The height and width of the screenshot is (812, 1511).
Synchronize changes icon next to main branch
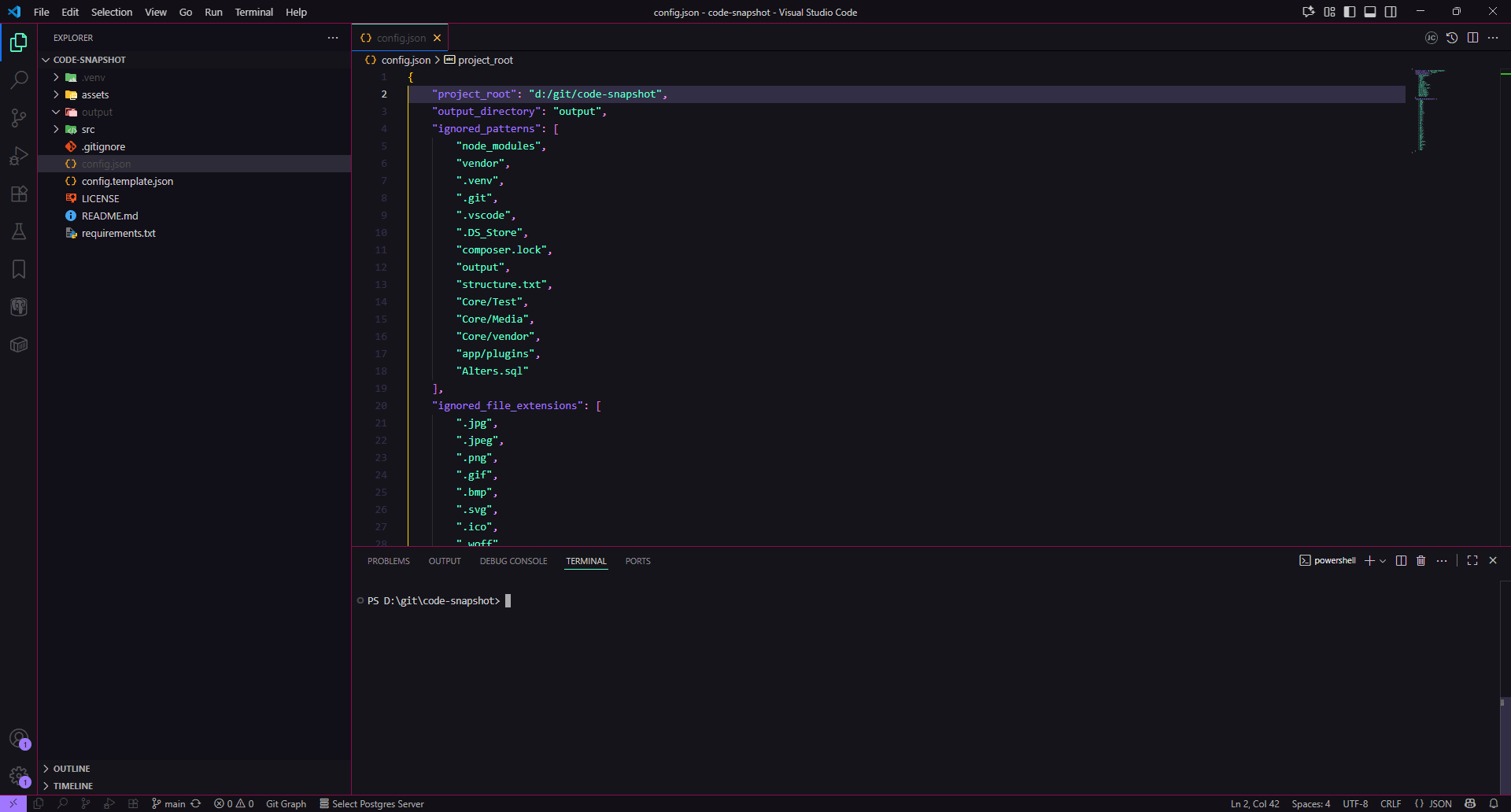click(x=196, y=803)
